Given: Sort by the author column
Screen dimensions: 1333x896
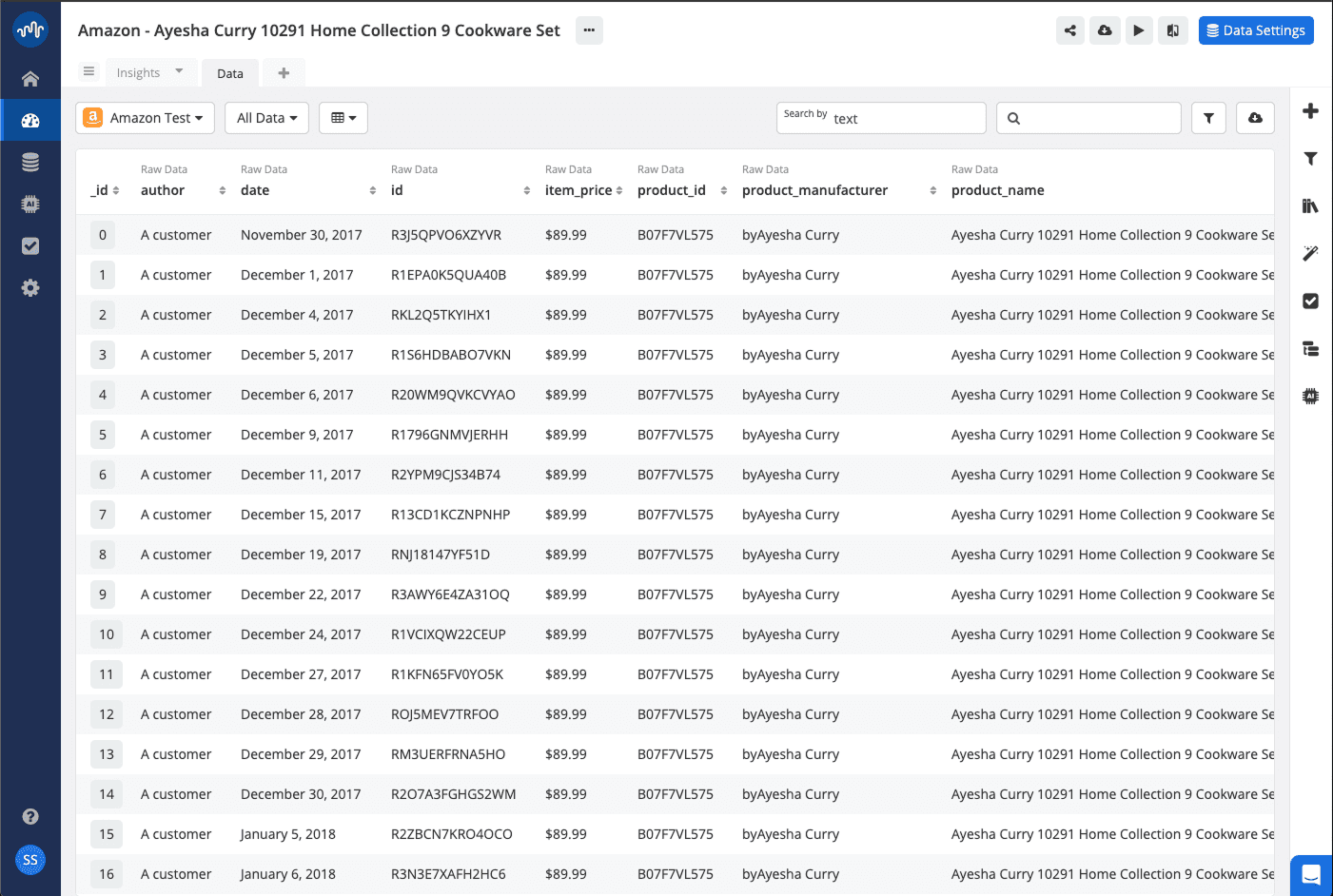Looking at the screenshot, I should [x=223, y=190].
